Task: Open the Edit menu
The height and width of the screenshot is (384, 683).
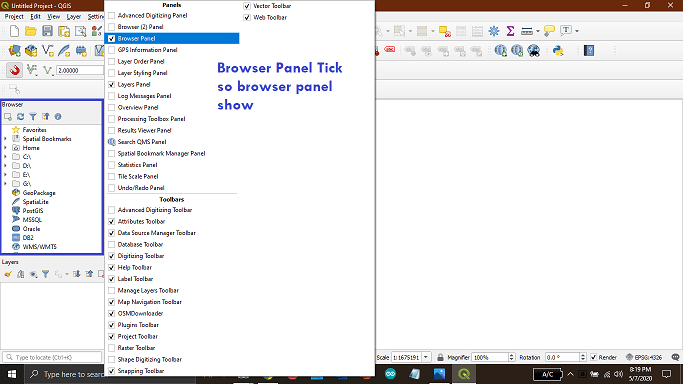Action: (x=35, y=17)
